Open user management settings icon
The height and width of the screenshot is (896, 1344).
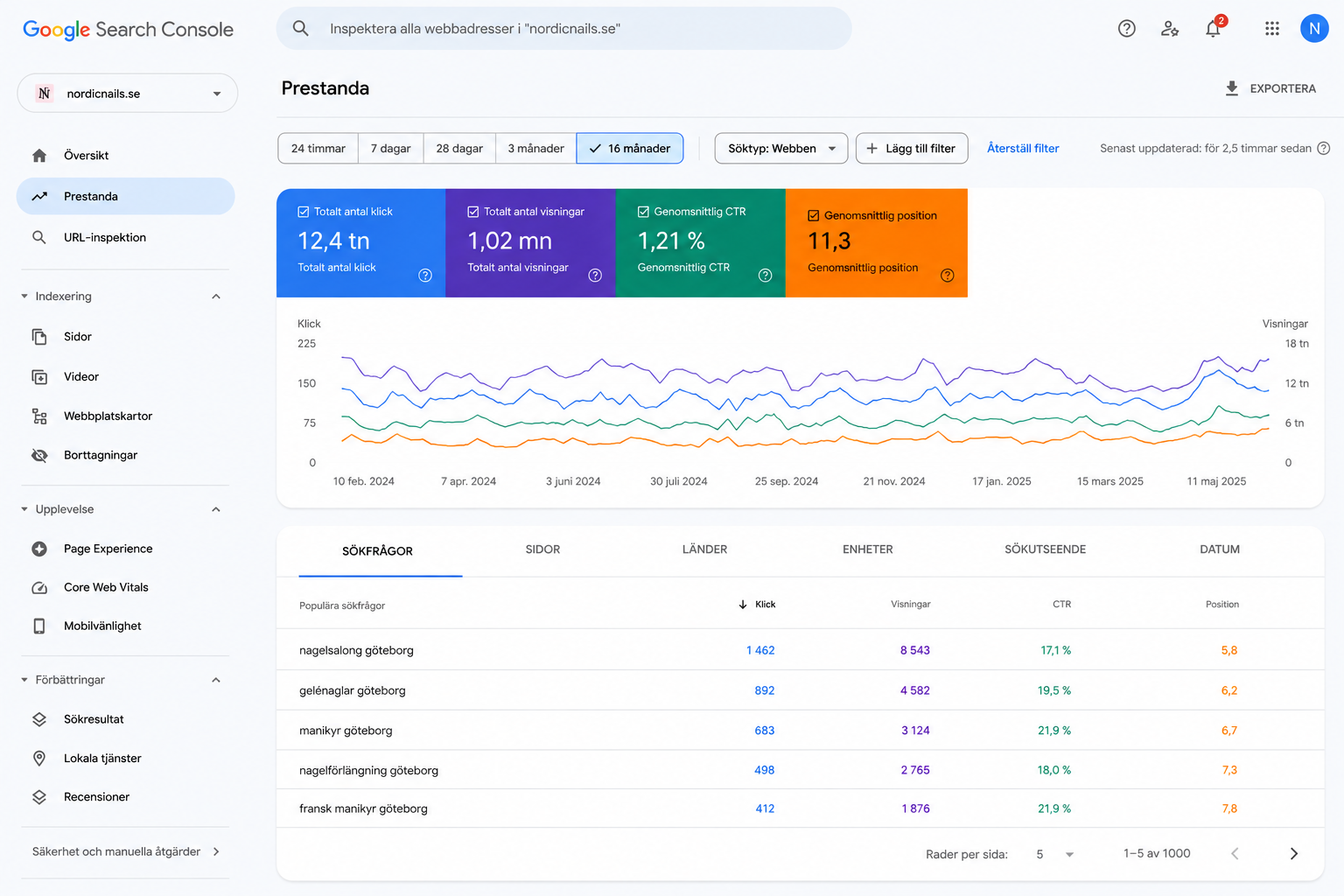point(1170,29)
